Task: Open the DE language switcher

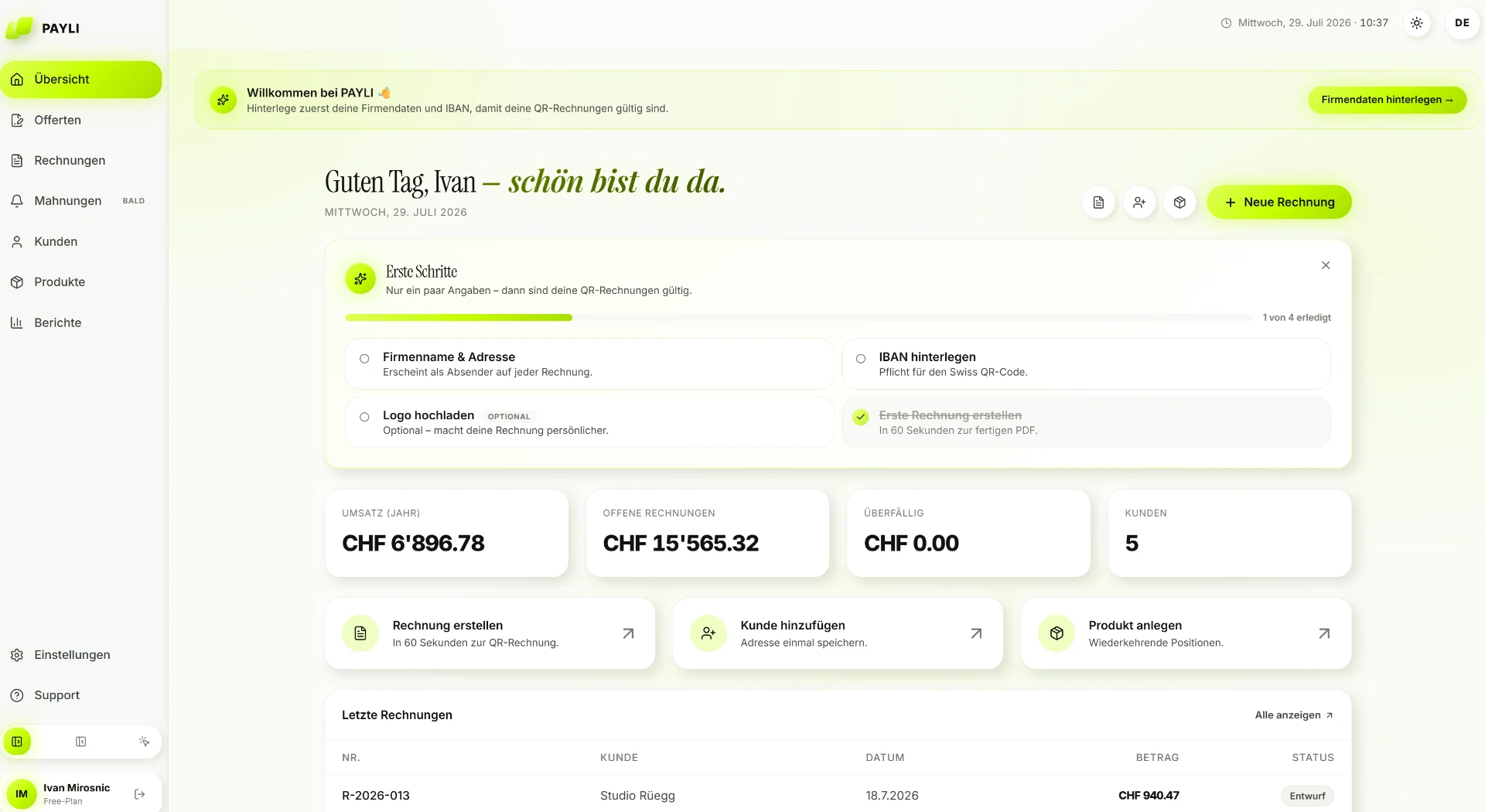Action: 1462,23
